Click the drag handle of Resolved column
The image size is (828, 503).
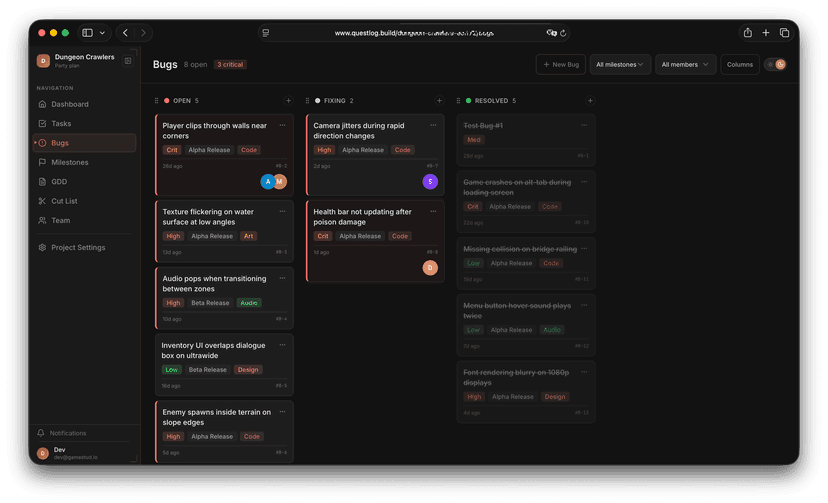(x=458, y=101)
